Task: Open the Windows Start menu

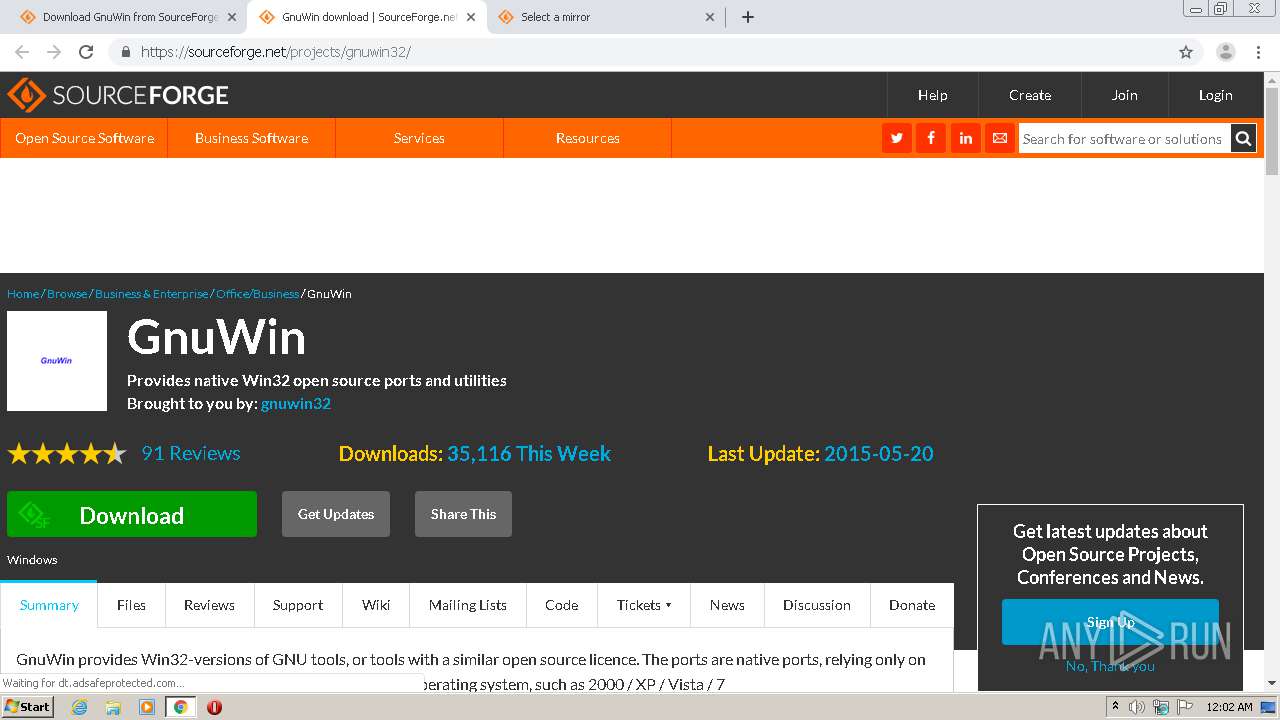Action: 28,707
